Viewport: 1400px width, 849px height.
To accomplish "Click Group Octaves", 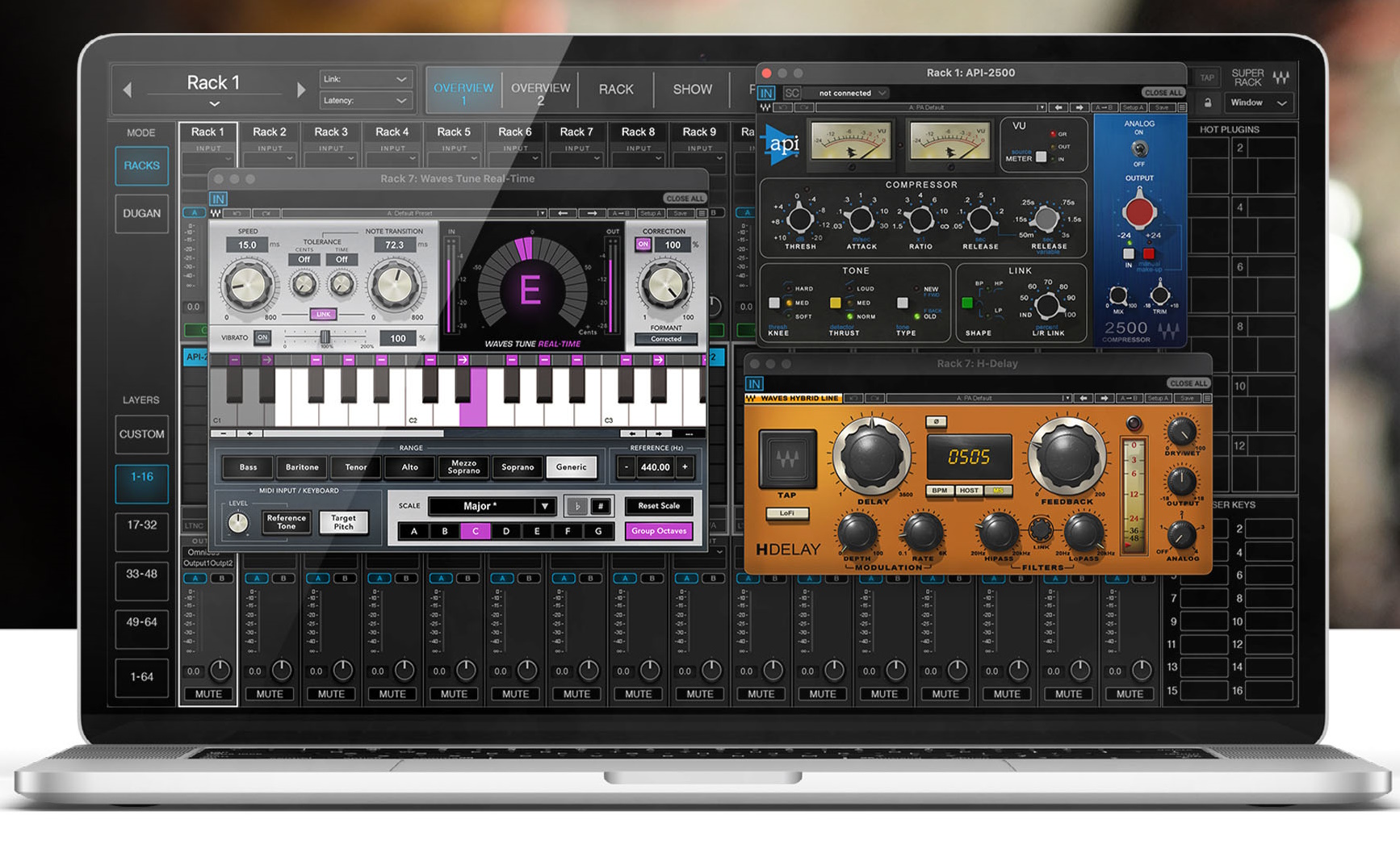I will tap(659, 531).
